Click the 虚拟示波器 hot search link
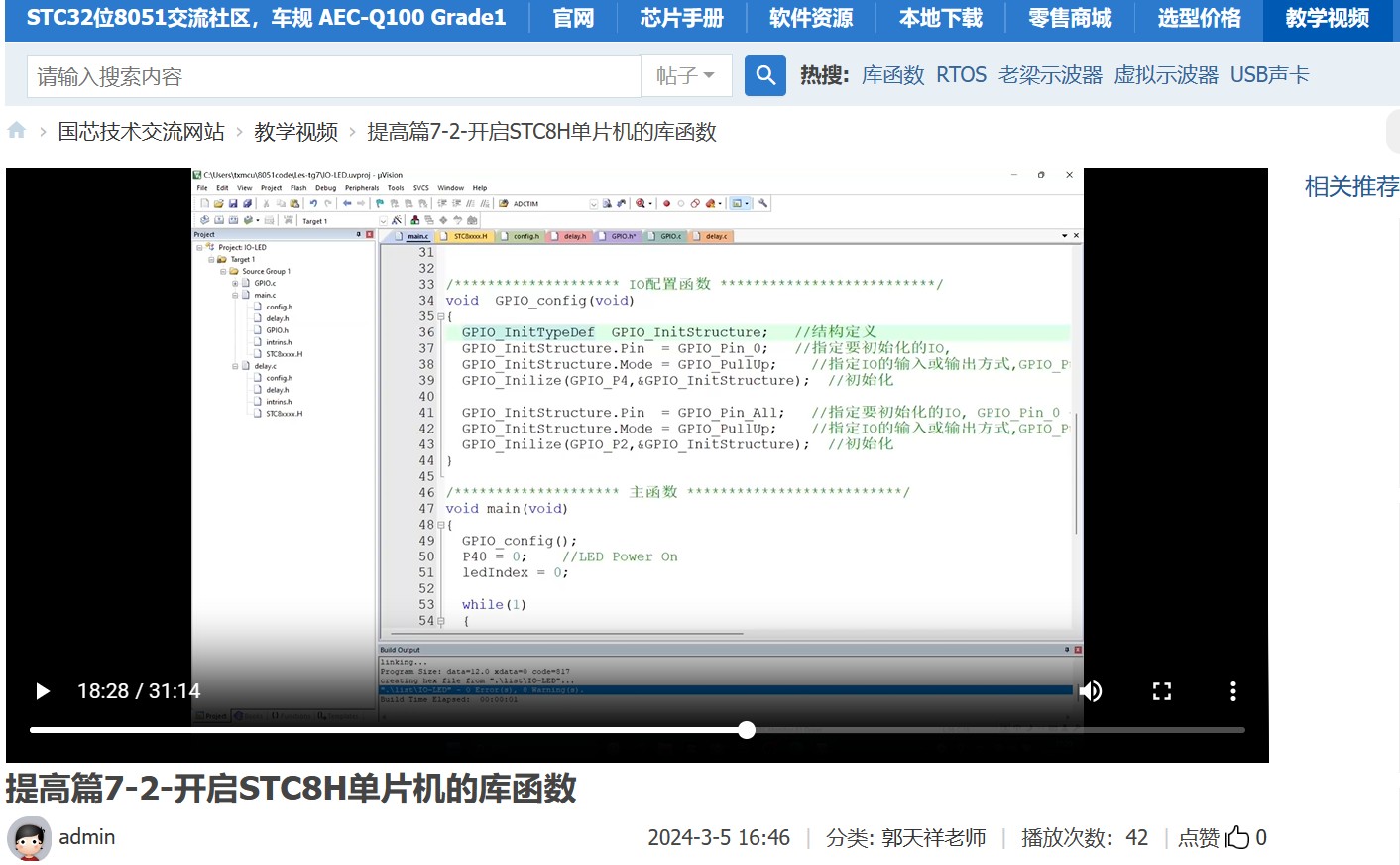The height and width of the screenshot is (865, 1400). click(1167, 75)
